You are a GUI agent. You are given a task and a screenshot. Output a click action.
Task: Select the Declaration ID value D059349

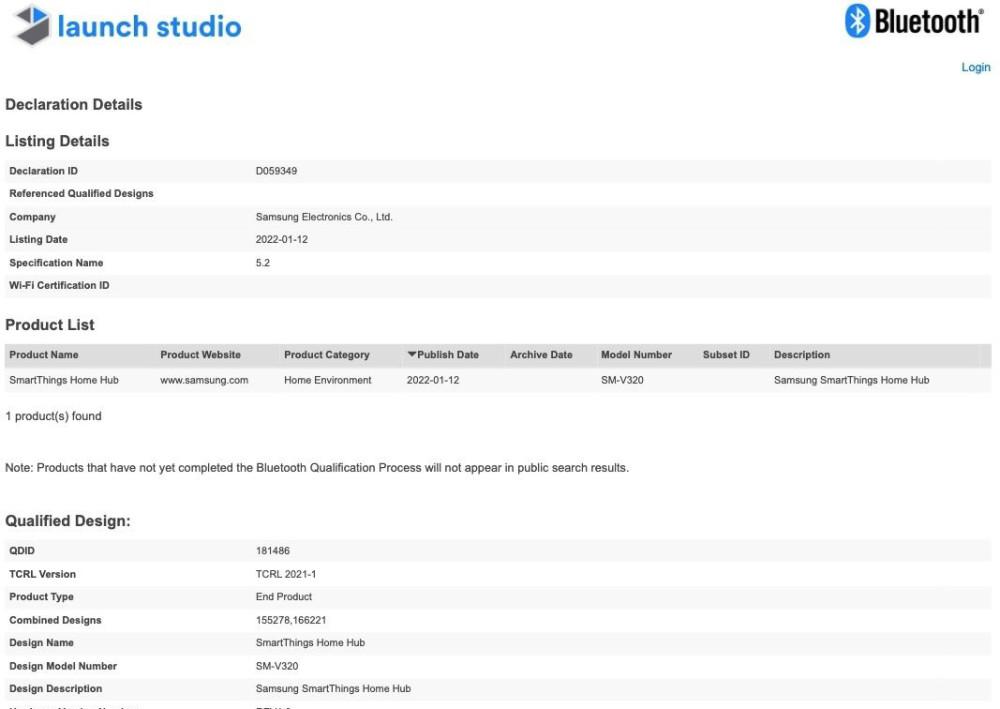click(x=276, y=171)
